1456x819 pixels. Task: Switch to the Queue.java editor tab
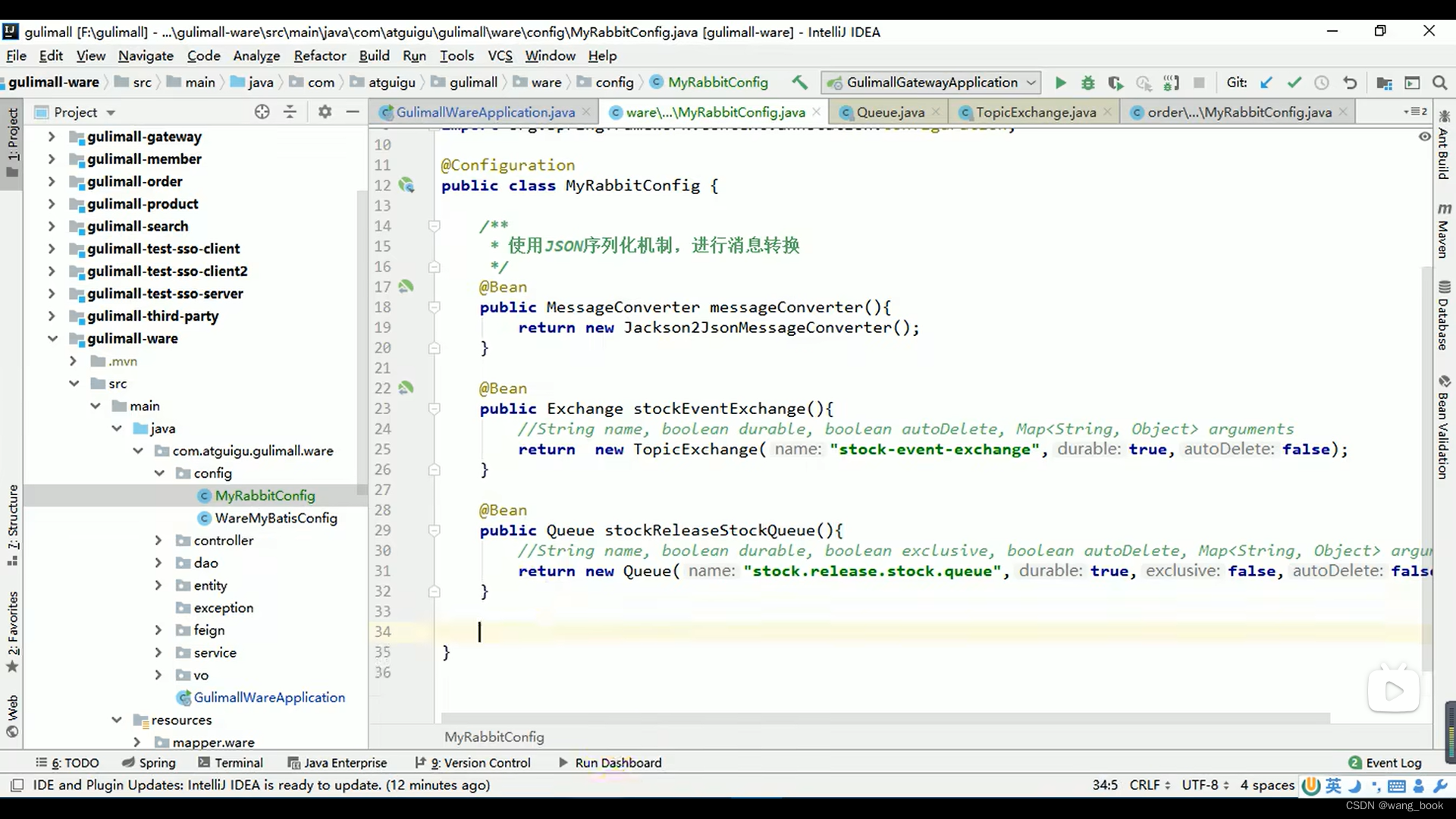890,112
